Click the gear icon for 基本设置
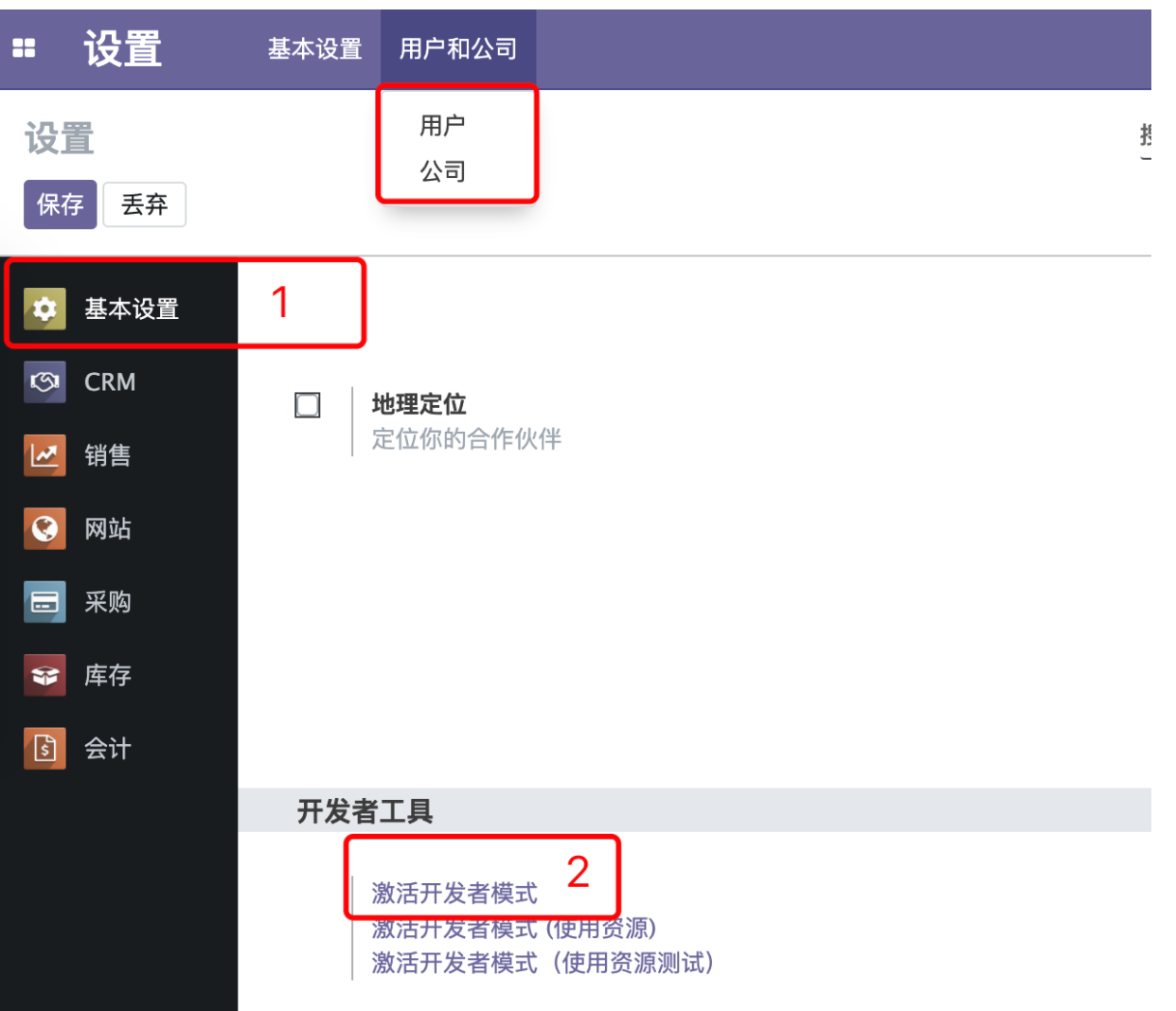The width and height of the screenshot is (1176, 1011). [x=45, y=309]
